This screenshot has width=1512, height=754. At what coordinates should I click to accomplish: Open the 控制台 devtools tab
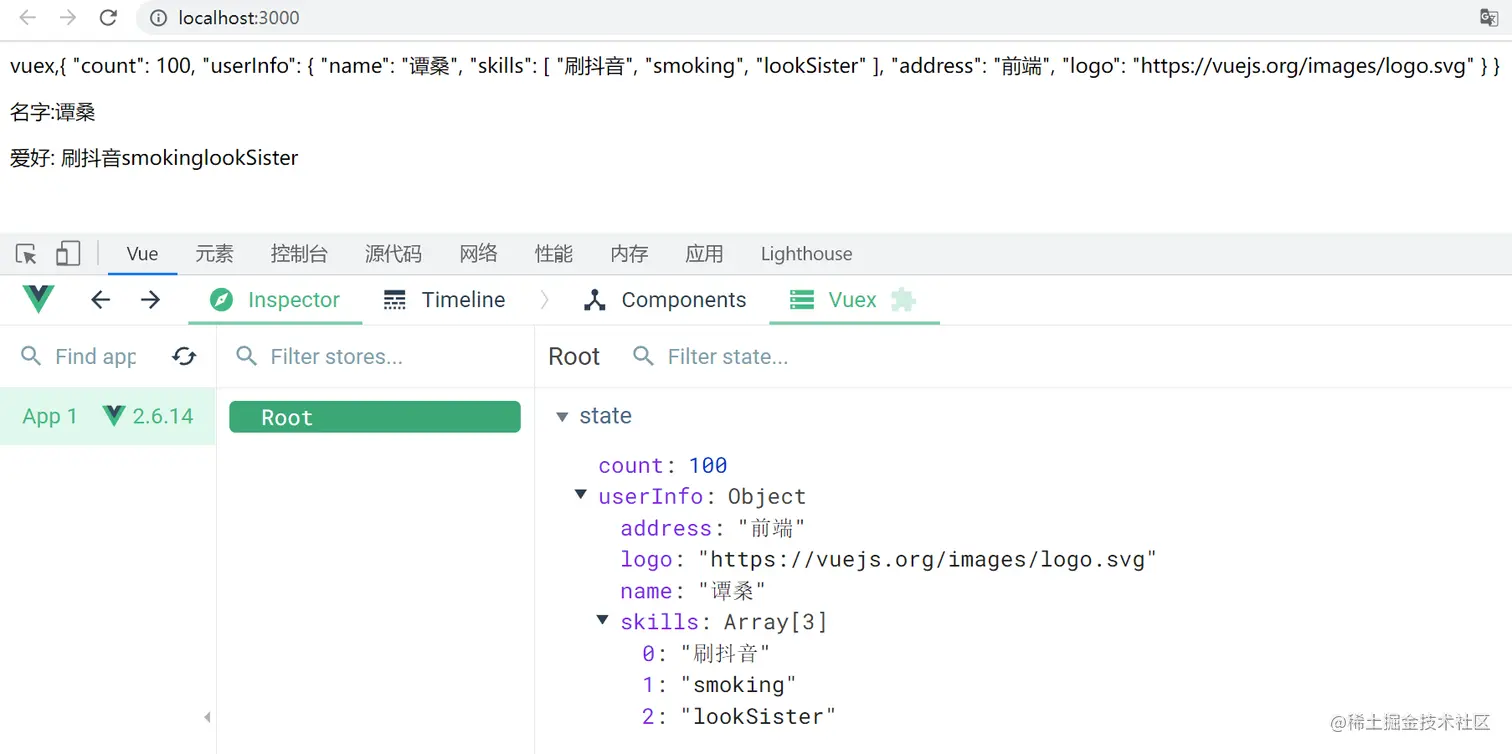tap(298, 254)
